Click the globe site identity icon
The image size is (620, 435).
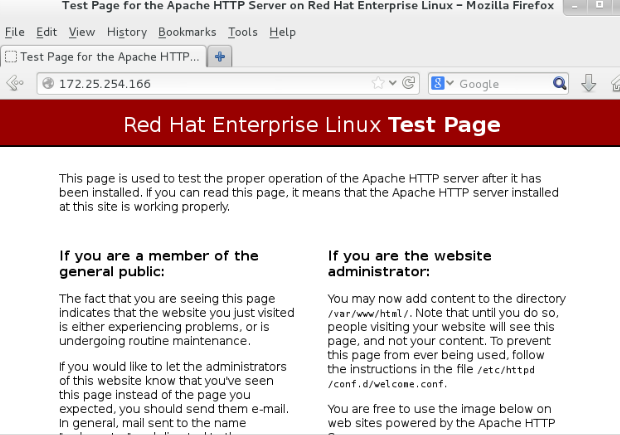coord(48,83)
